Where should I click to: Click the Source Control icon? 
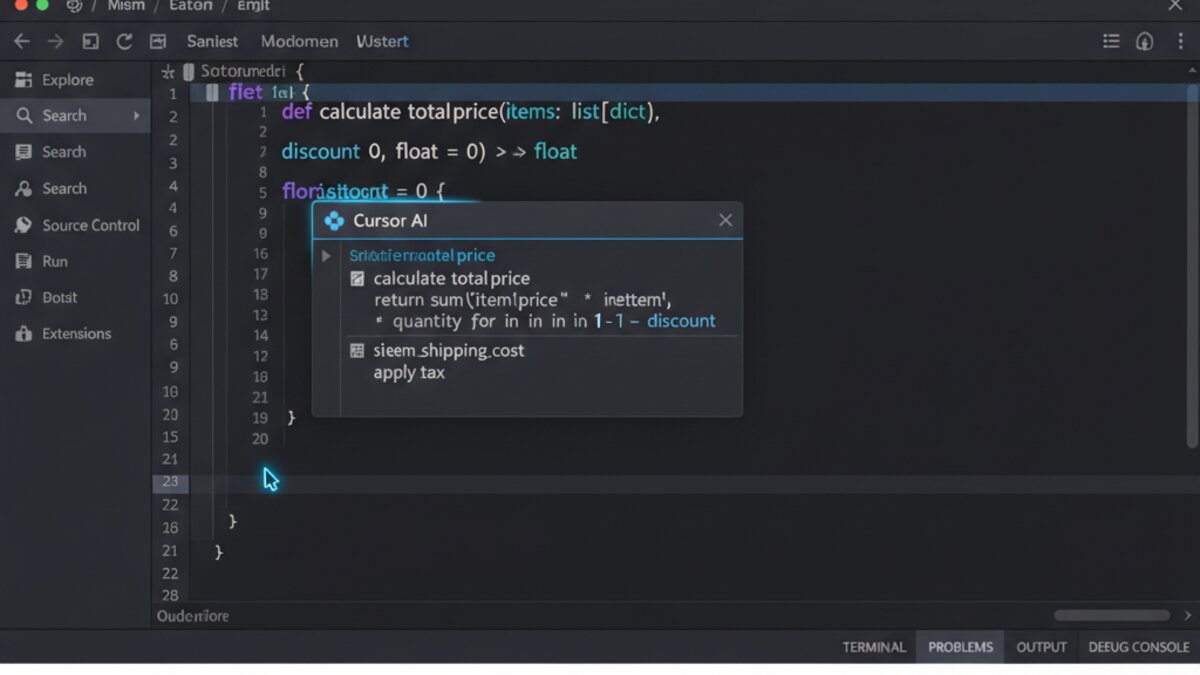pos(23,225)
